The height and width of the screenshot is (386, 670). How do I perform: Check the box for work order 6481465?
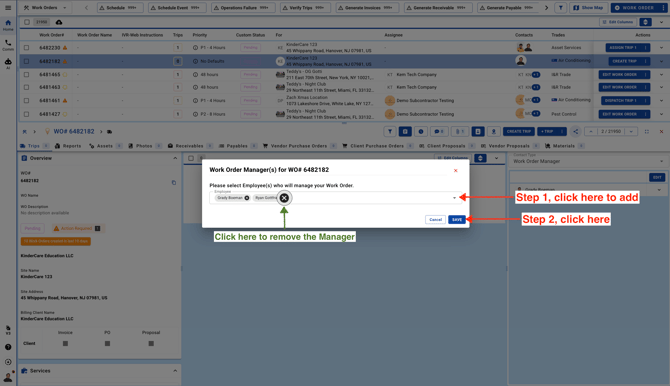point(26,74)
